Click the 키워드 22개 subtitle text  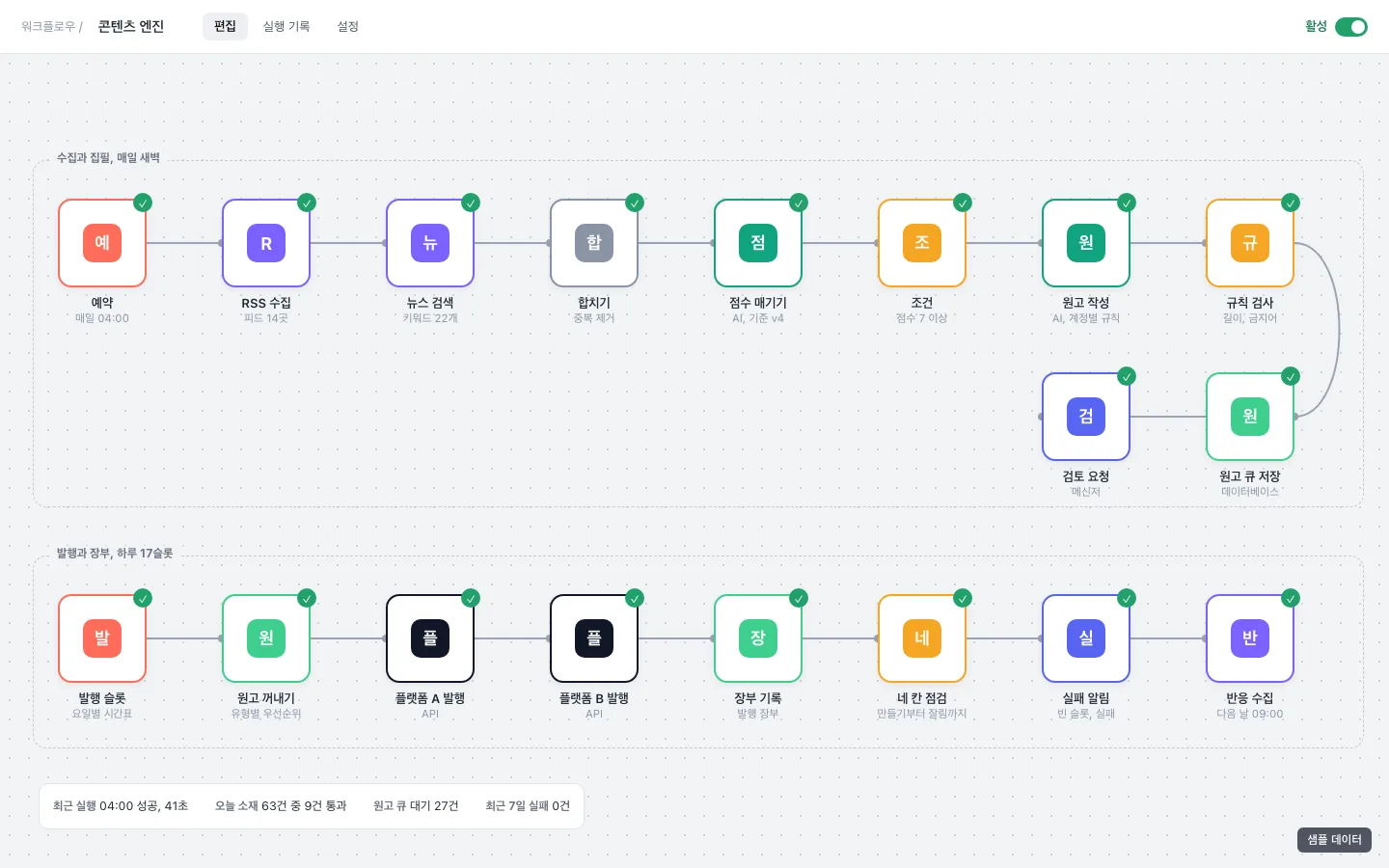click(430, 318)
